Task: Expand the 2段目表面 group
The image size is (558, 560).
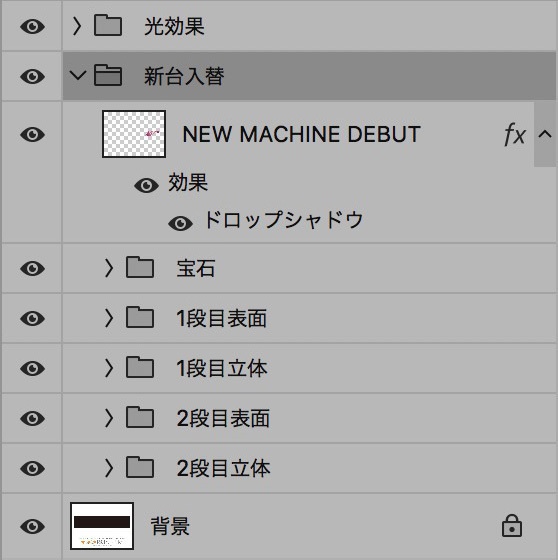Action: (x=109, y=418)
